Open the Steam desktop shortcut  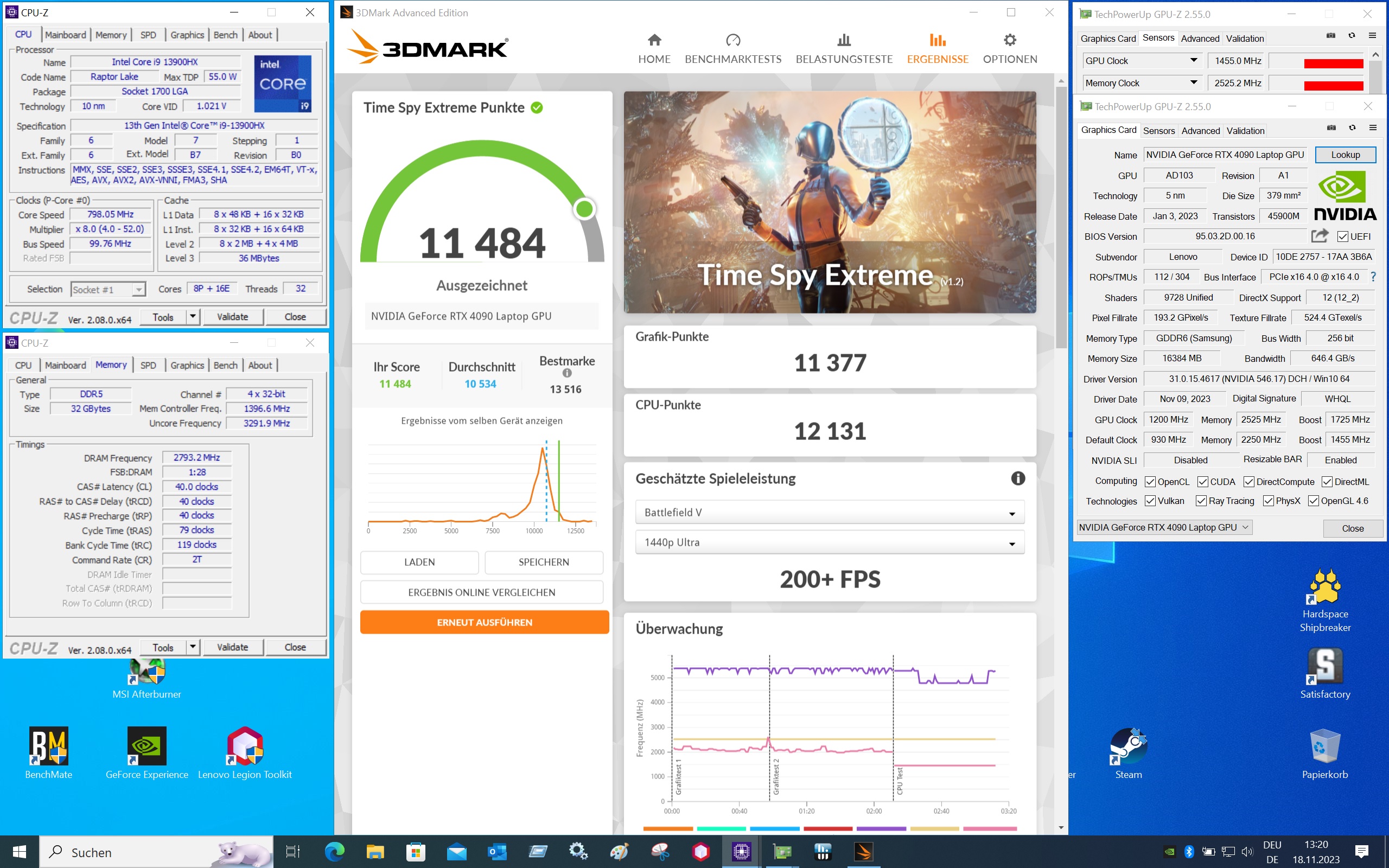[x=1128, y=753]
